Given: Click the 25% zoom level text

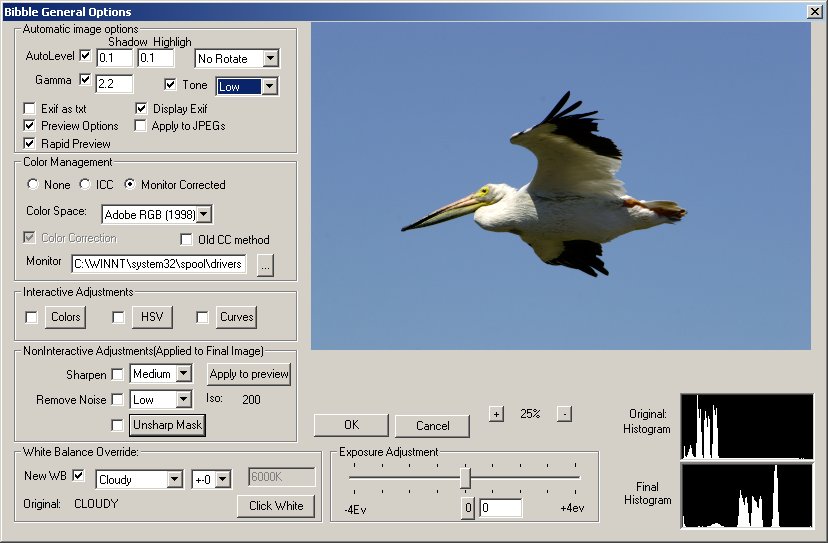Looking at the screenshot, I should coord(530,414).
